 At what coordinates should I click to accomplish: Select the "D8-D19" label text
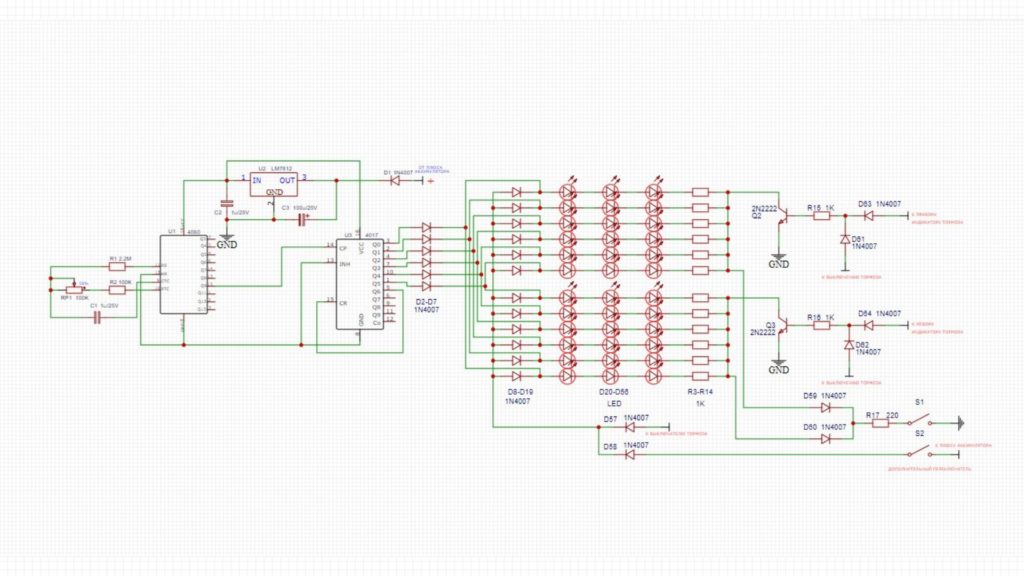(520, 392)
